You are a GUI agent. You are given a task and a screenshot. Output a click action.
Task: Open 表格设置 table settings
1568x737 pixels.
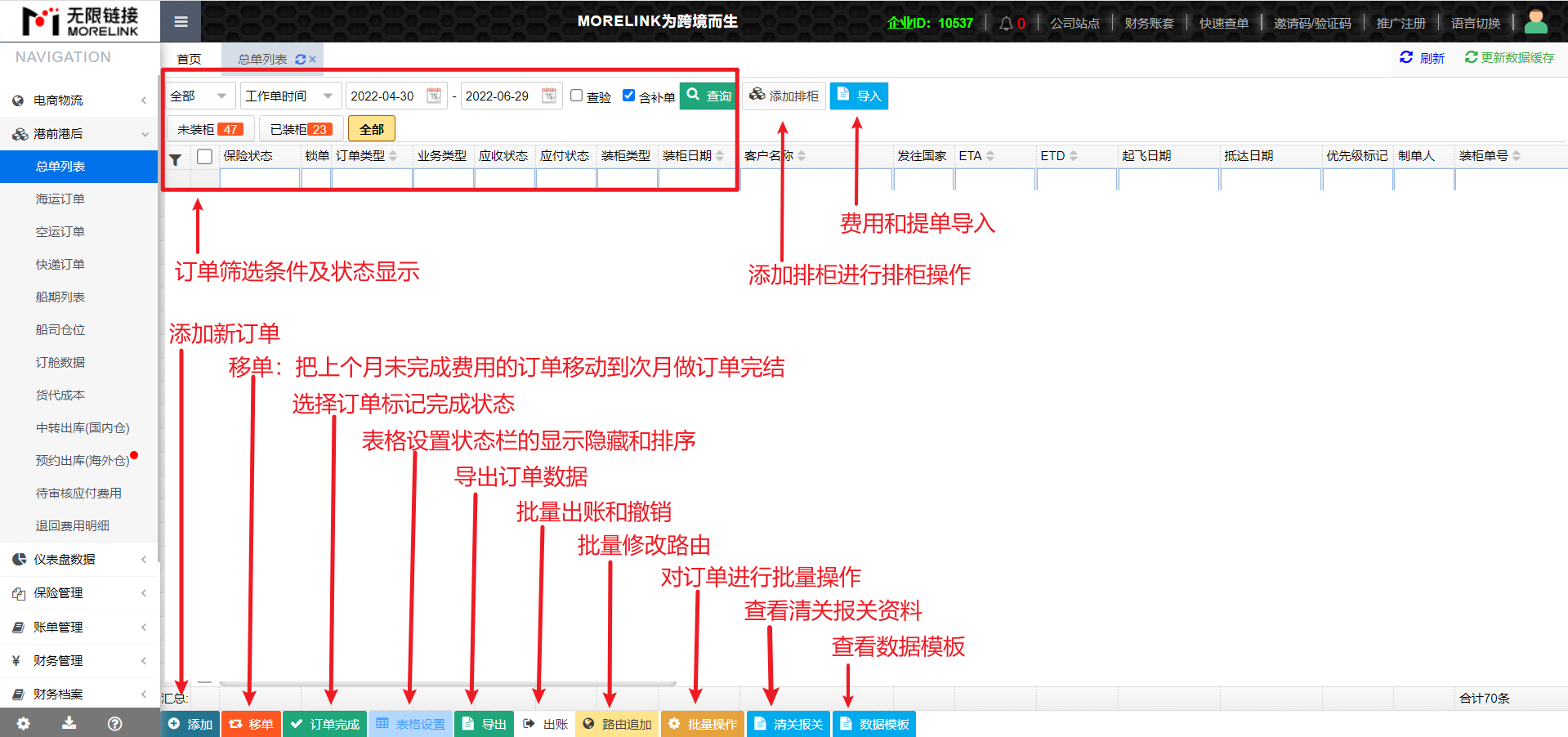[411, 724]
